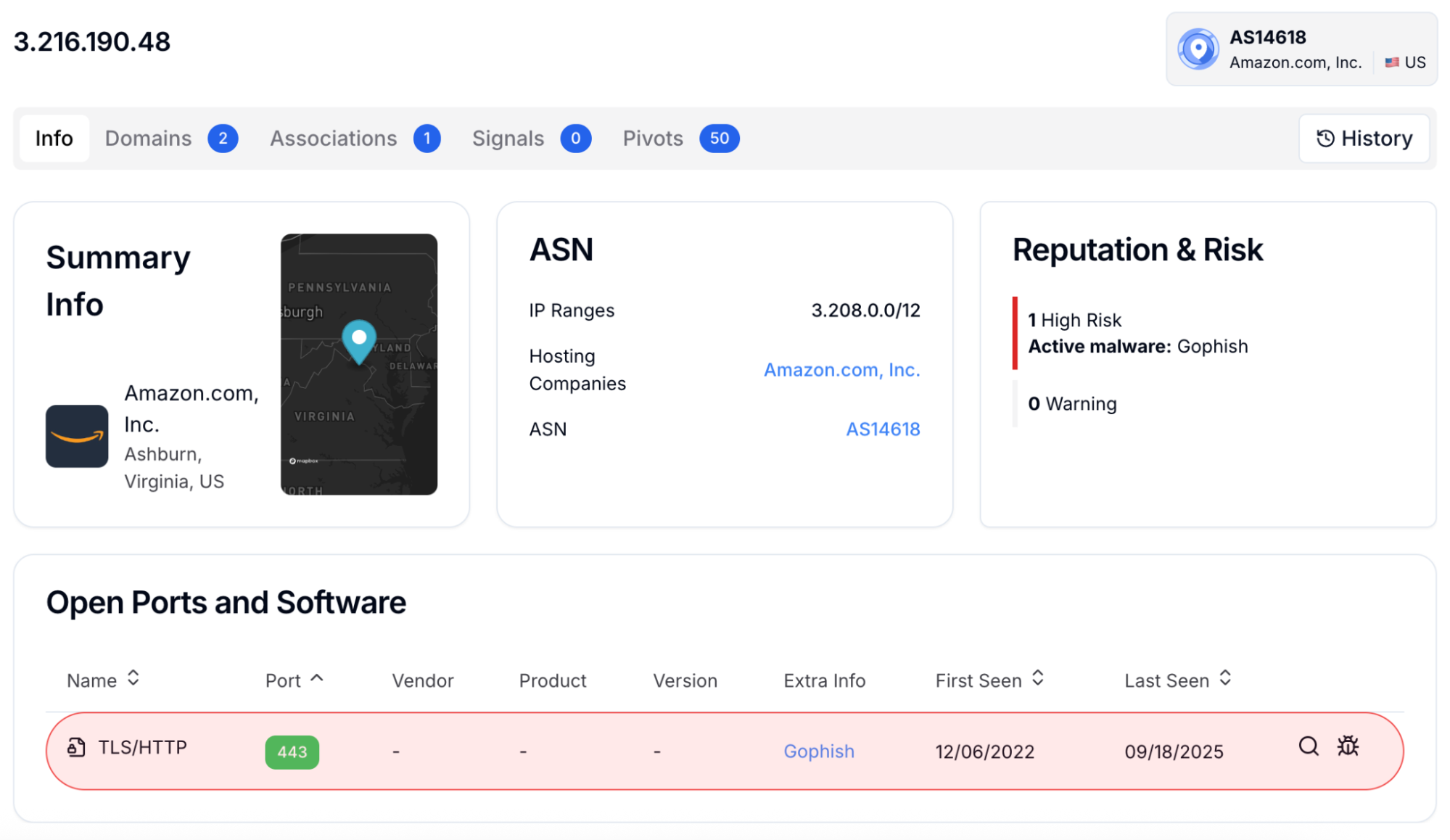1450x840 pixels.
Task: Click the magnifier search icon in Gophish row
Action: coord(1309,746)
